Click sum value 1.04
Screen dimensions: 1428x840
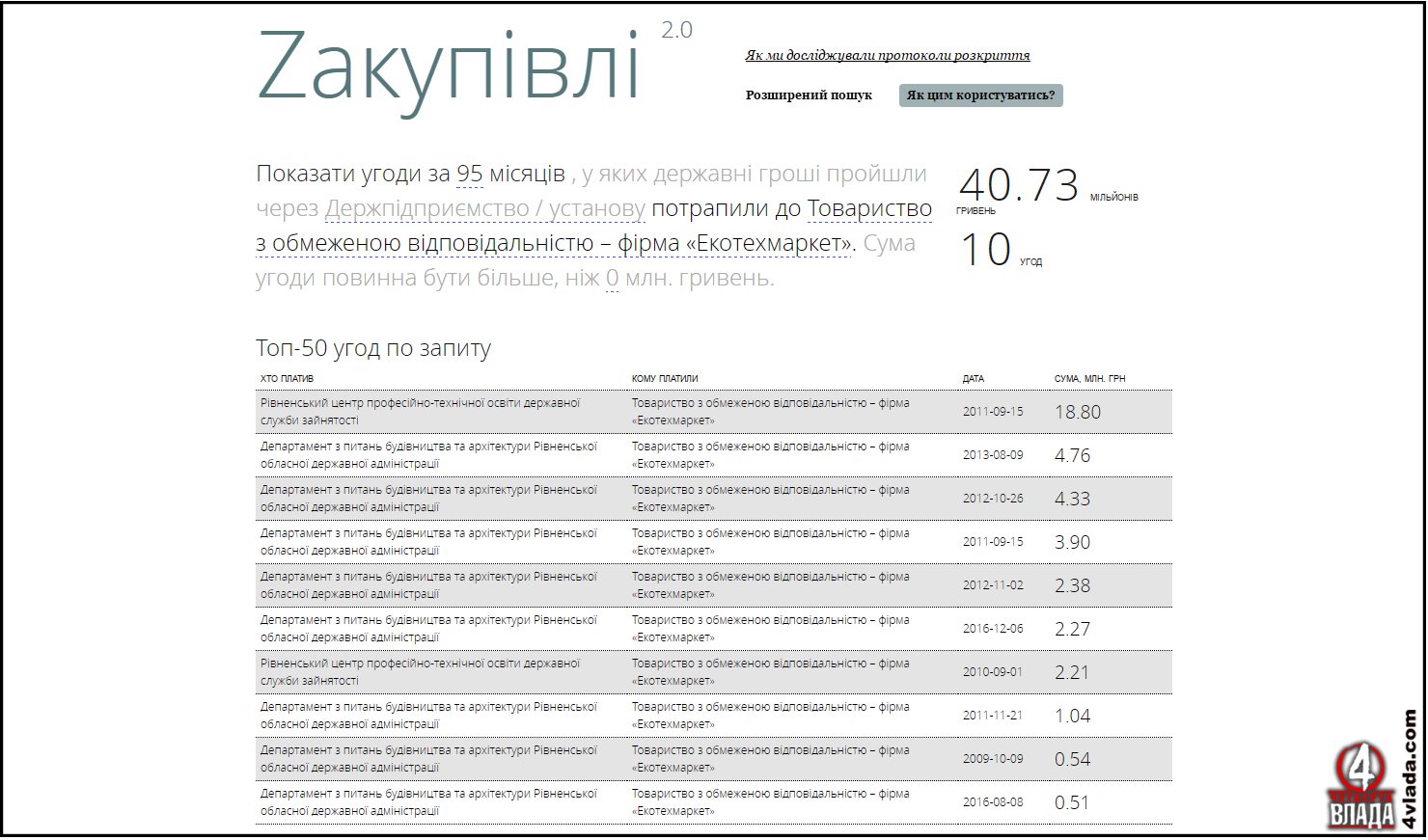pos(1072,716)
